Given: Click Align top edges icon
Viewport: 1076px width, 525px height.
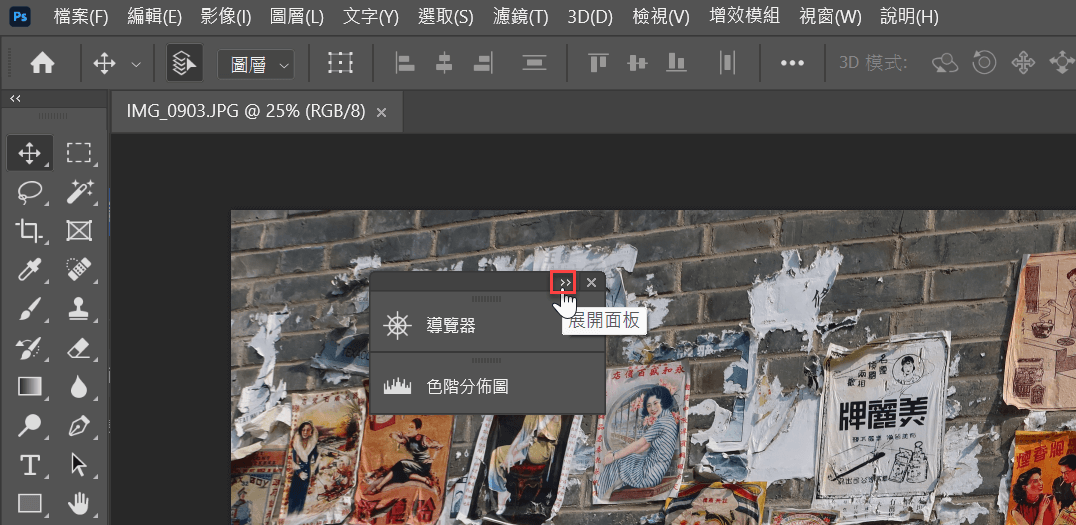Looking at the screenshot, I should pos(598,63).
